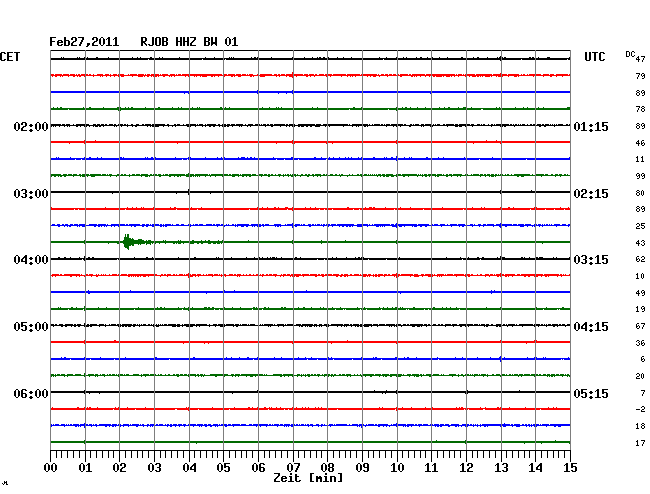Click the UTC timezone label
Viewport: 650px width, 494px height.
coord(594,57)
